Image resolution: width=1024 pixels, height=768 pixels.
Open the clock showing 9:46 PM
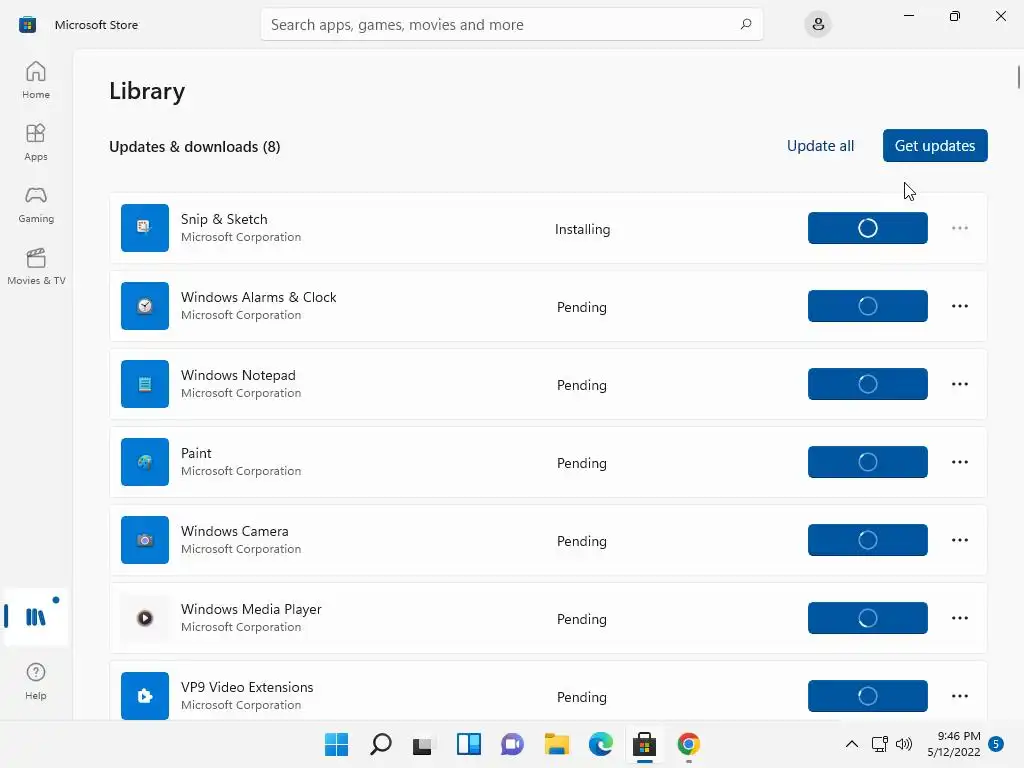(954, 744)
